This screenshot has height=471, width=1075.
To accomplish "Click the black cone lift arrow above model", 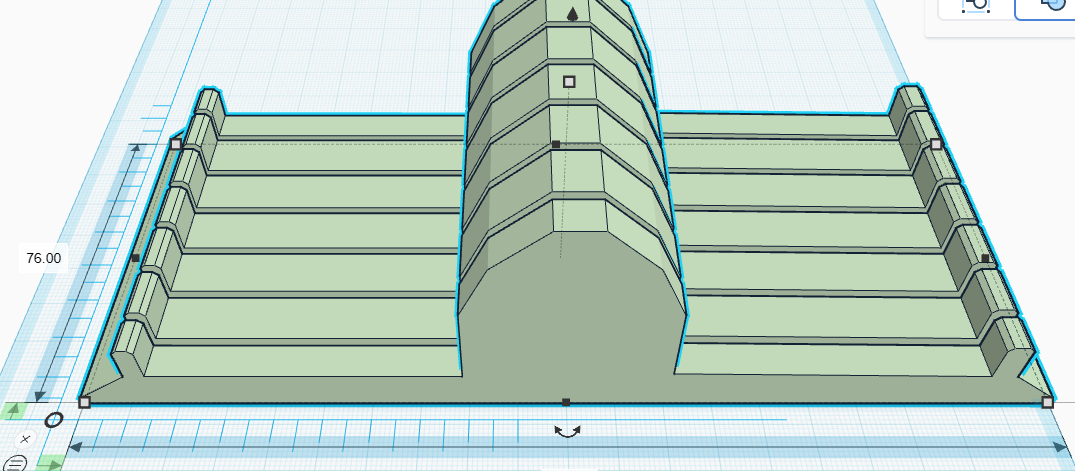I will point(572,14).
